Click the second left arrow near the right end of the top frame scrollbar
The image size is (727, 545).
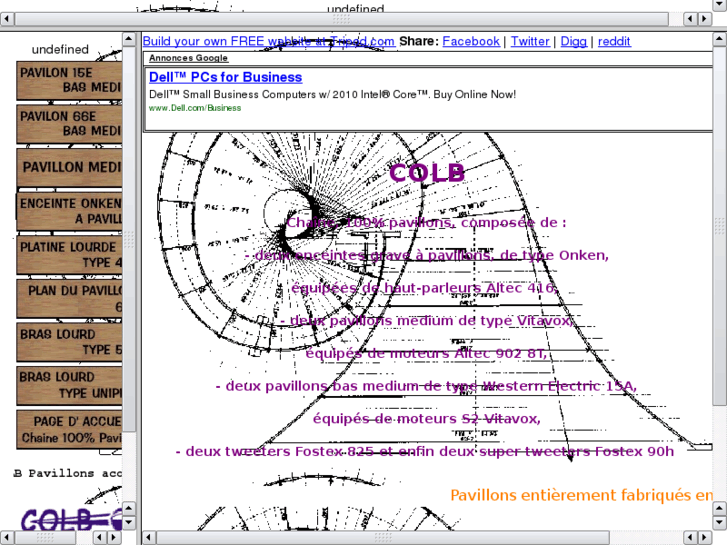click(x=690, y=19)
